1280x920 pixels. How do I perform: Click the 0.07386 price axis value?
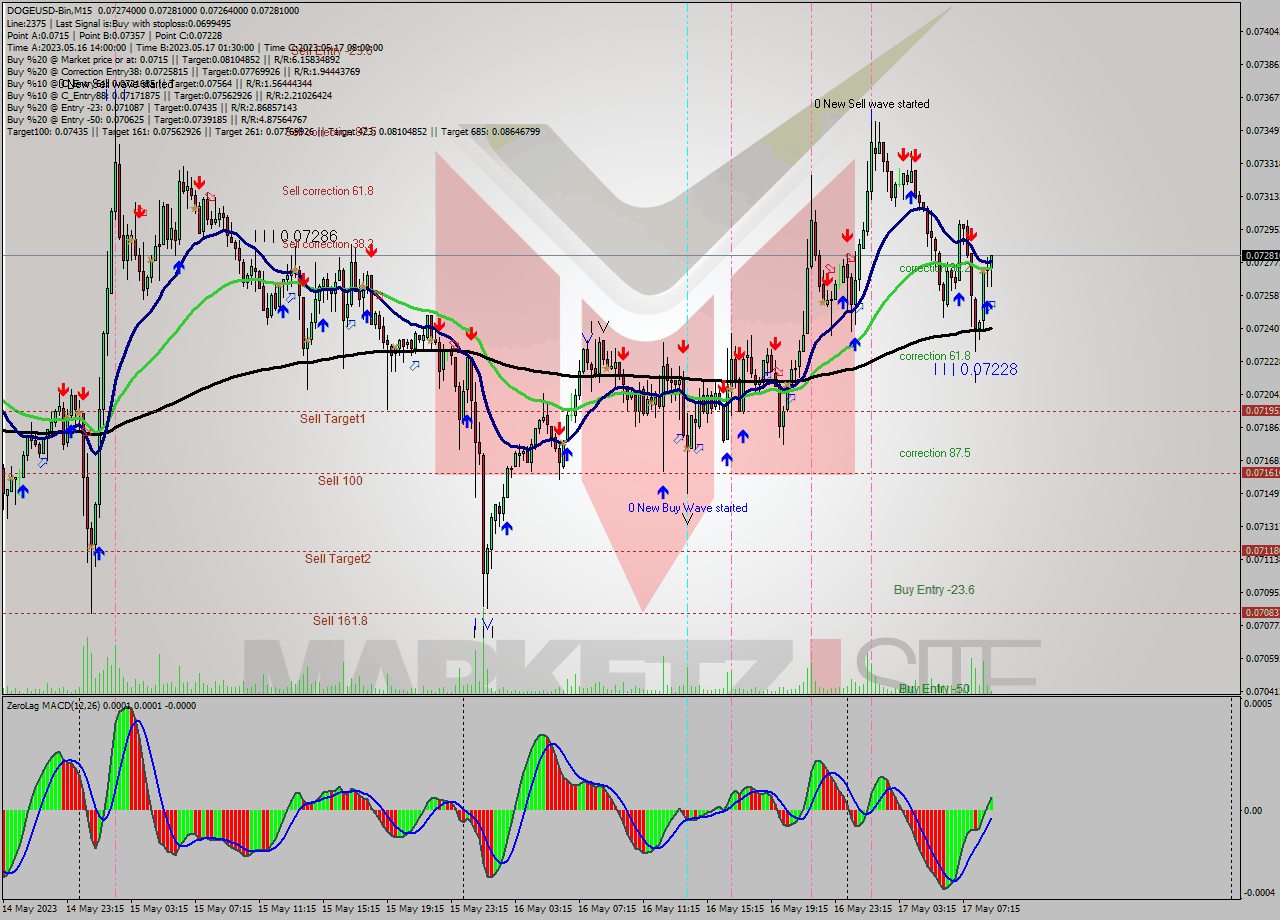[x=1262, y=64]
